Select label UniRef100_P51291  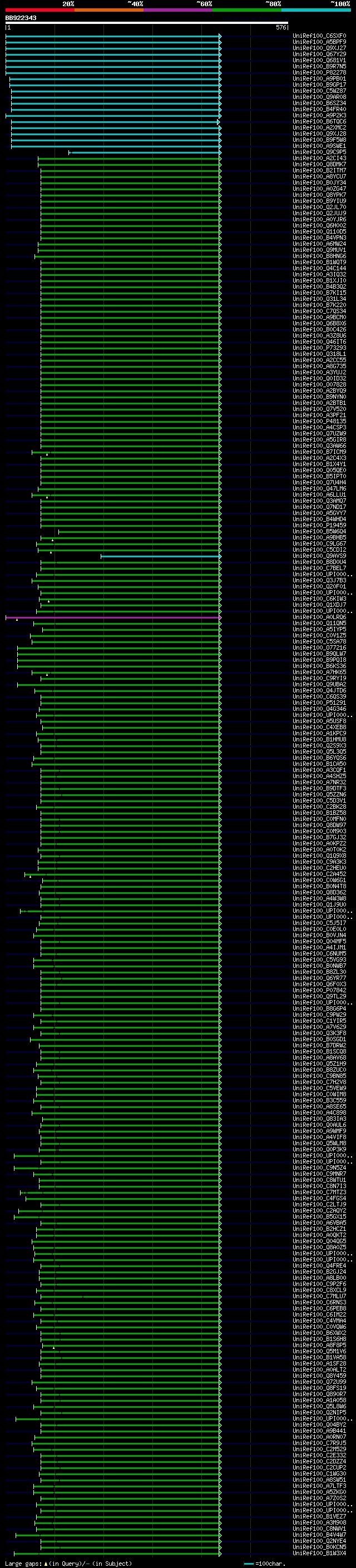(x=319, y=703)
